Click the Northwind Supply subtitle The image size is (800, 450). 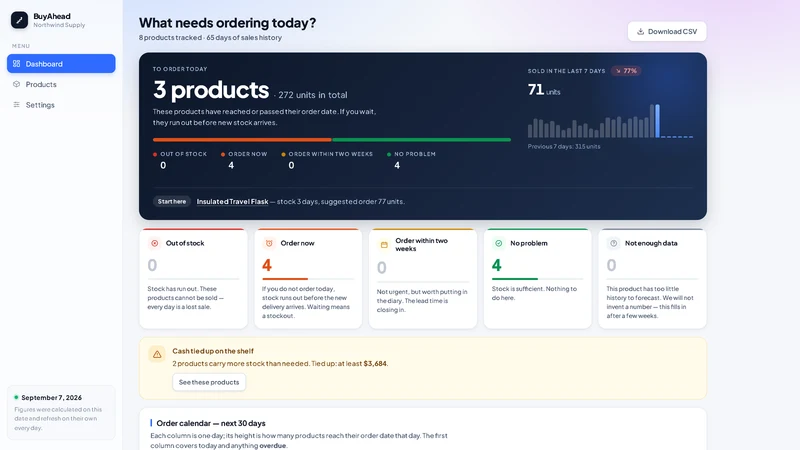click(x=59, y=25)
